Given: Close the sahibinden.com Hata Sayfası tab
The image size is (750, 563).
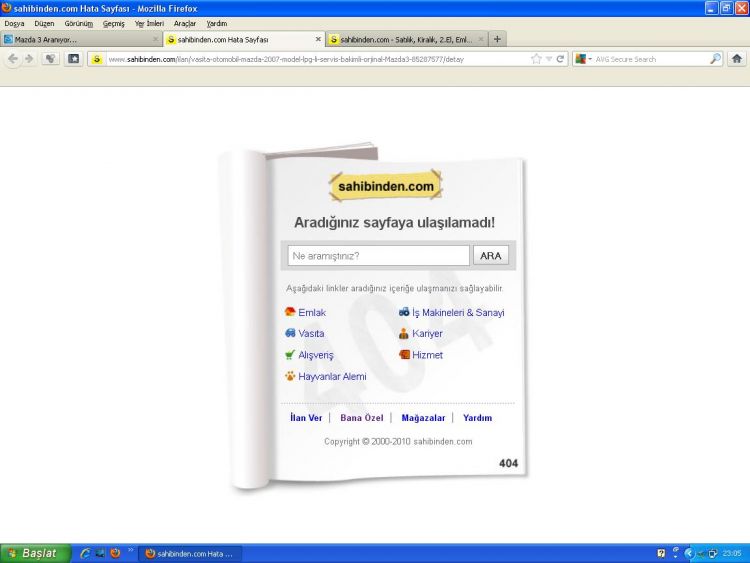Looking at the screenshot, I should tap(318, 39).
